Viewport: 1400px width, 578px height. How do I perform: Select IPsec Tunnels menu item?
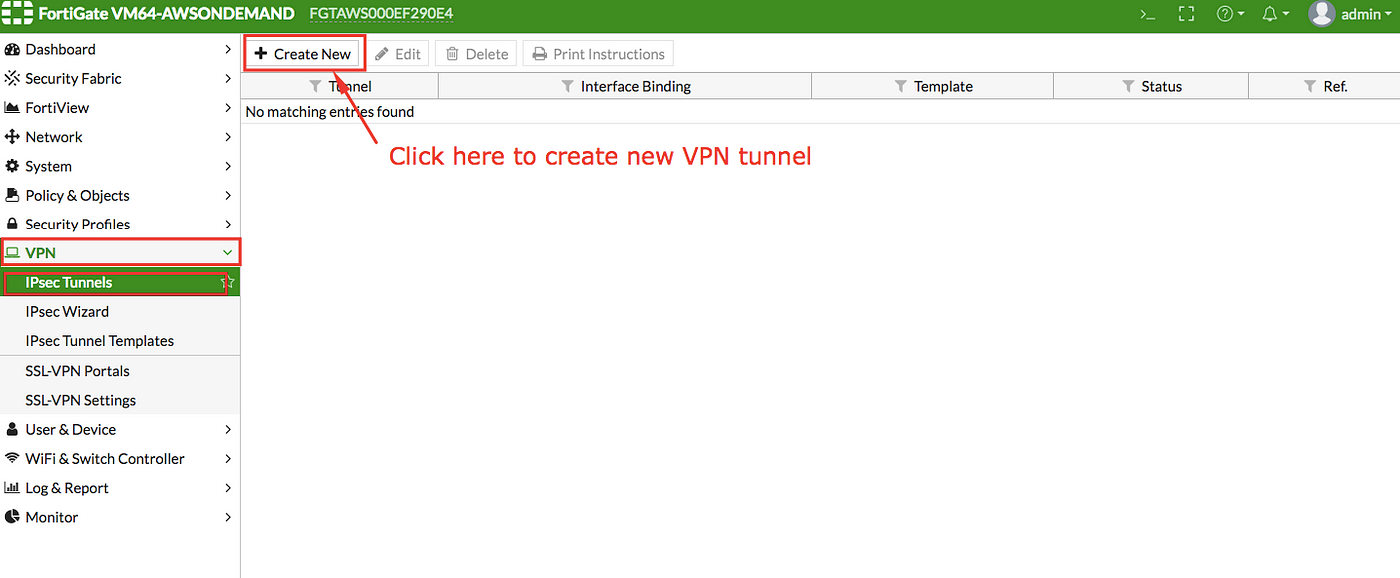[120, 282]
